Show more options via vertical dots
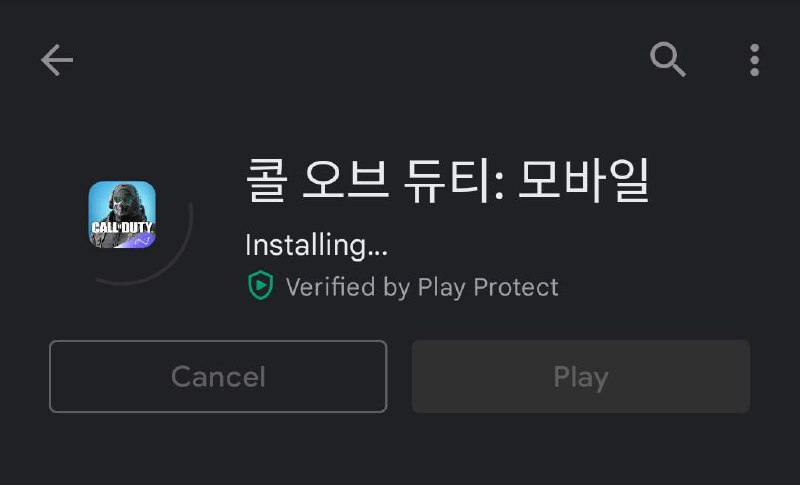Screen dimensions: 800x485 [x=755, y=60]
